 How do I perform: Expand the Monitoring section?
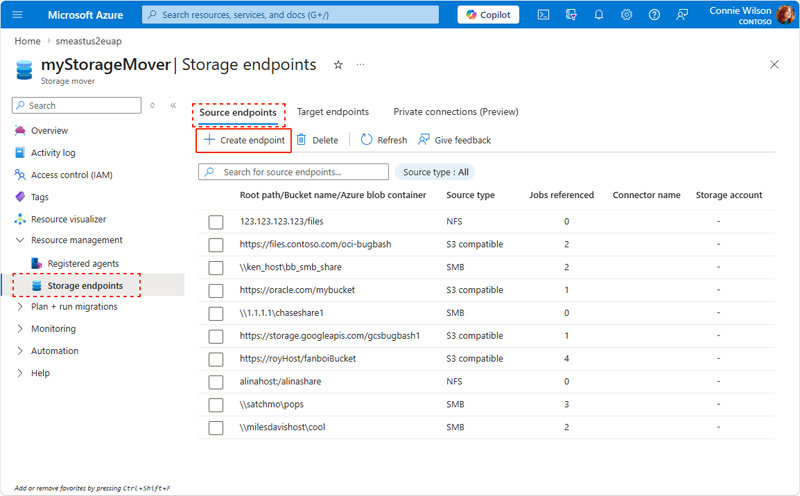click(x=20, y=329)
